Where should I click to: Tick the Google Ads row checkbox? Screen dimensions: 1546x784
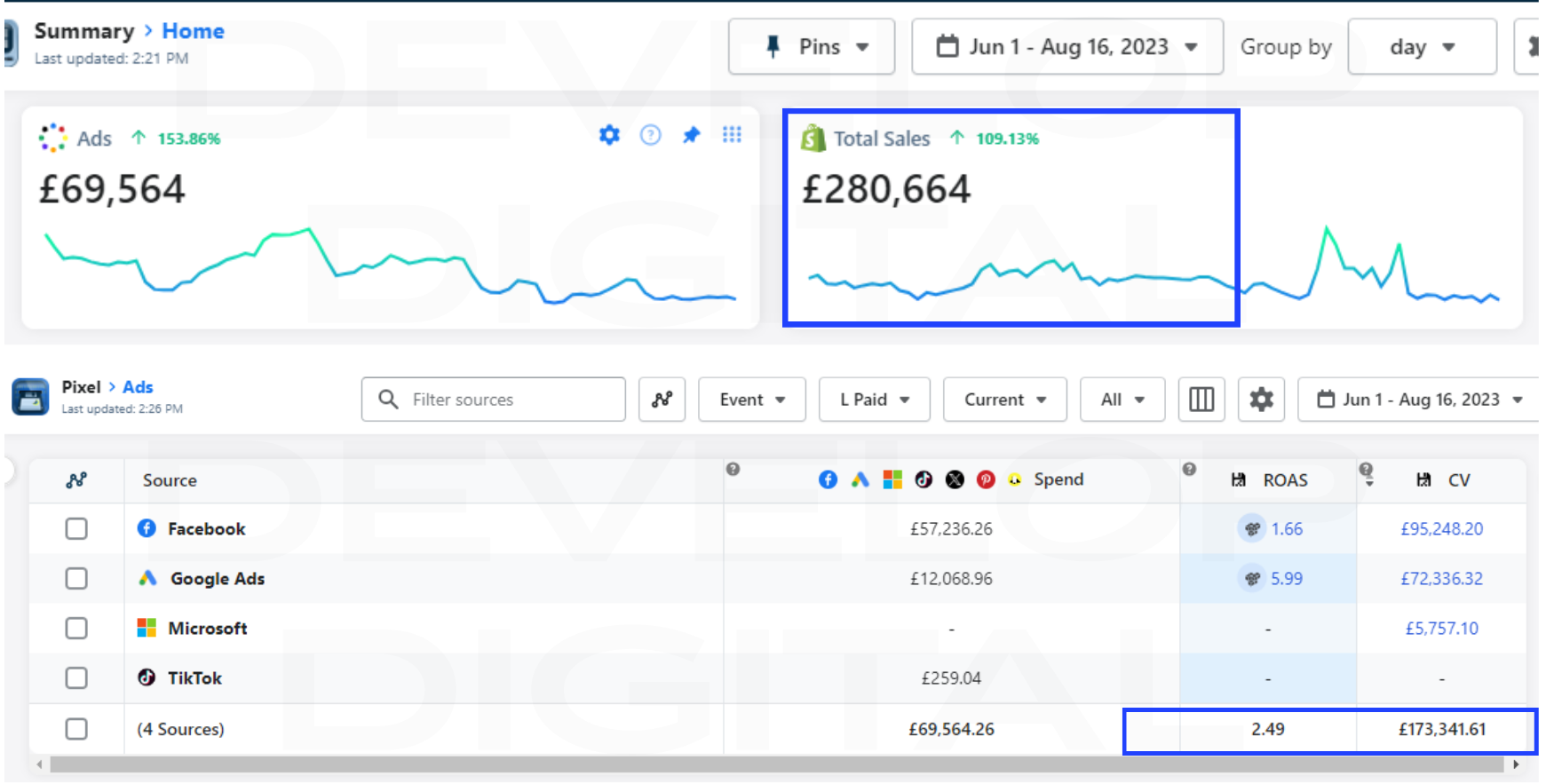click(76, 579)
